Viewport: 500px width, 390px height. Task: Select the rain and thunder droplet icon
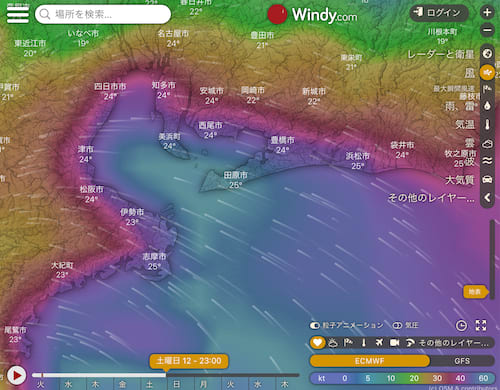(487, 106)
